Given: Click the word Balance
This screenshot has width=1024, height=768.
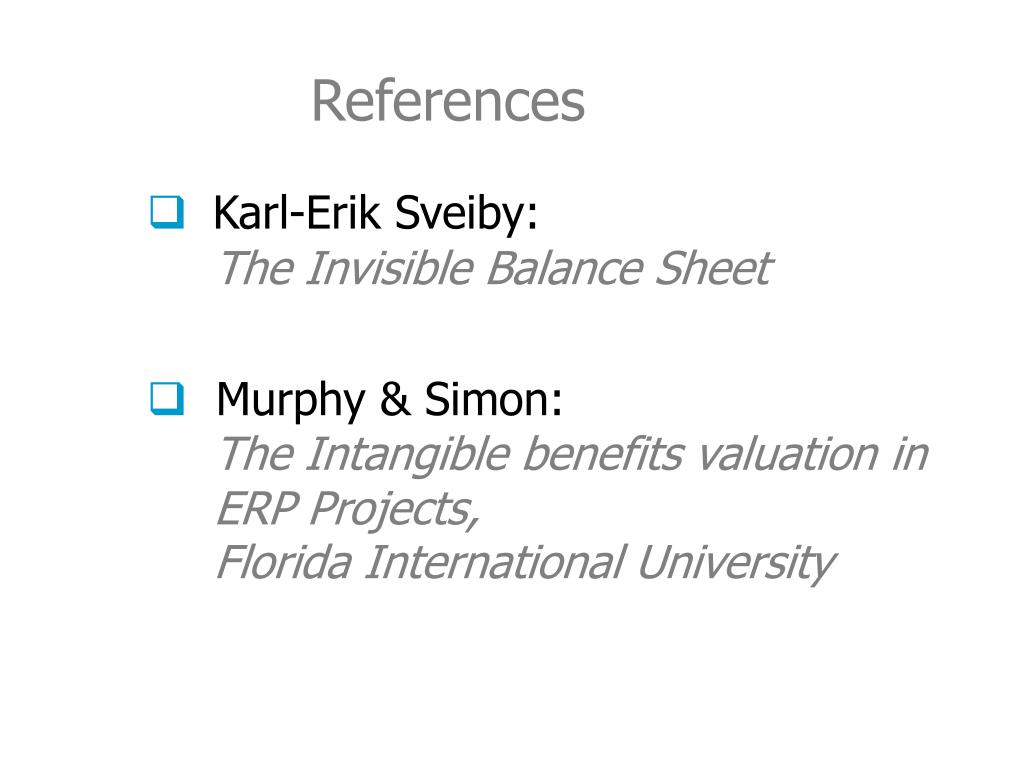Looking at the screenshot, I should 565,268.
